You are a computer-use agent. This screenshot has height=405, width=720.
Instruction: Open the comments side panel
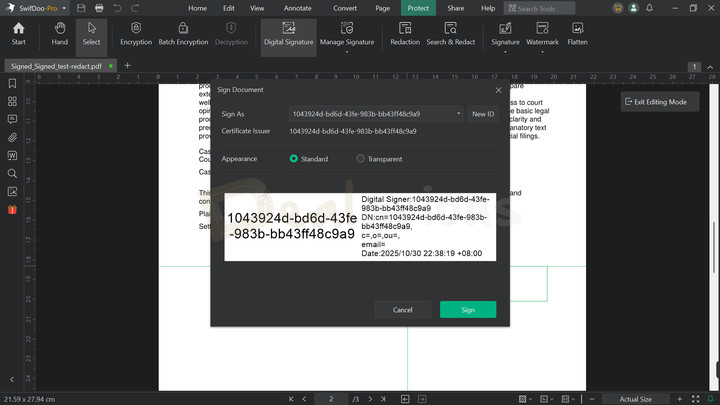[12, 119]
